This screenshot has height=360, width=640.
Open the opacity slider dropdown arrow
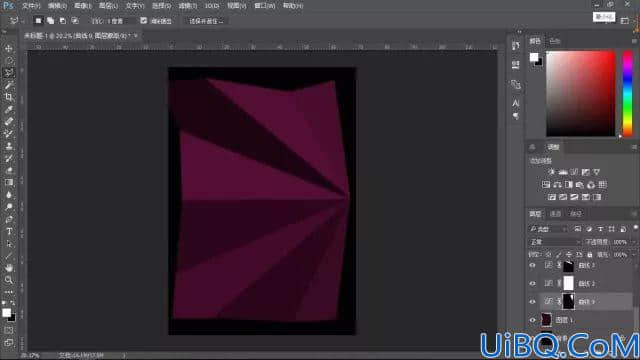coord(633,242)
